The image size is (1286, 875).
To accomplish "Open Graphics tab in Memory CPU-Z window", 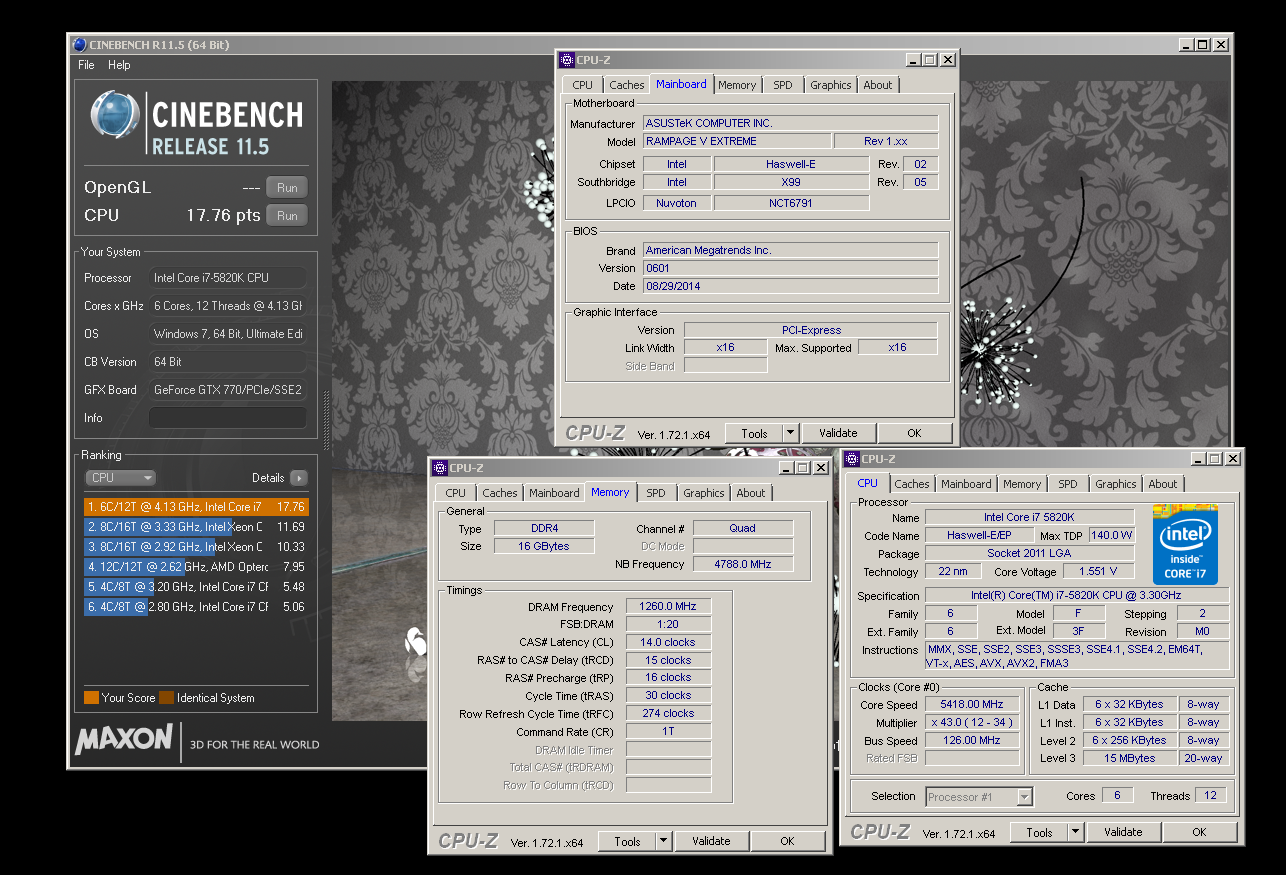I will point(704,493).
